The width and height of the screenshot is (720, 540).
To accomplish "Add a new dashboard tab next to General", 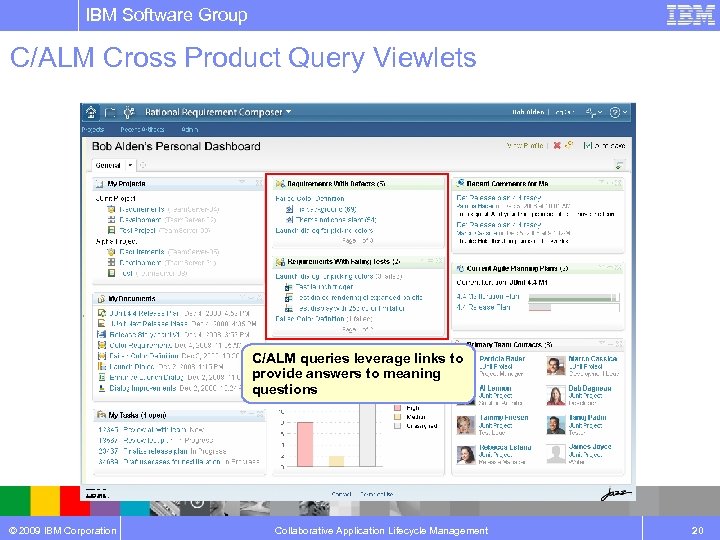I will coord(142,165).
